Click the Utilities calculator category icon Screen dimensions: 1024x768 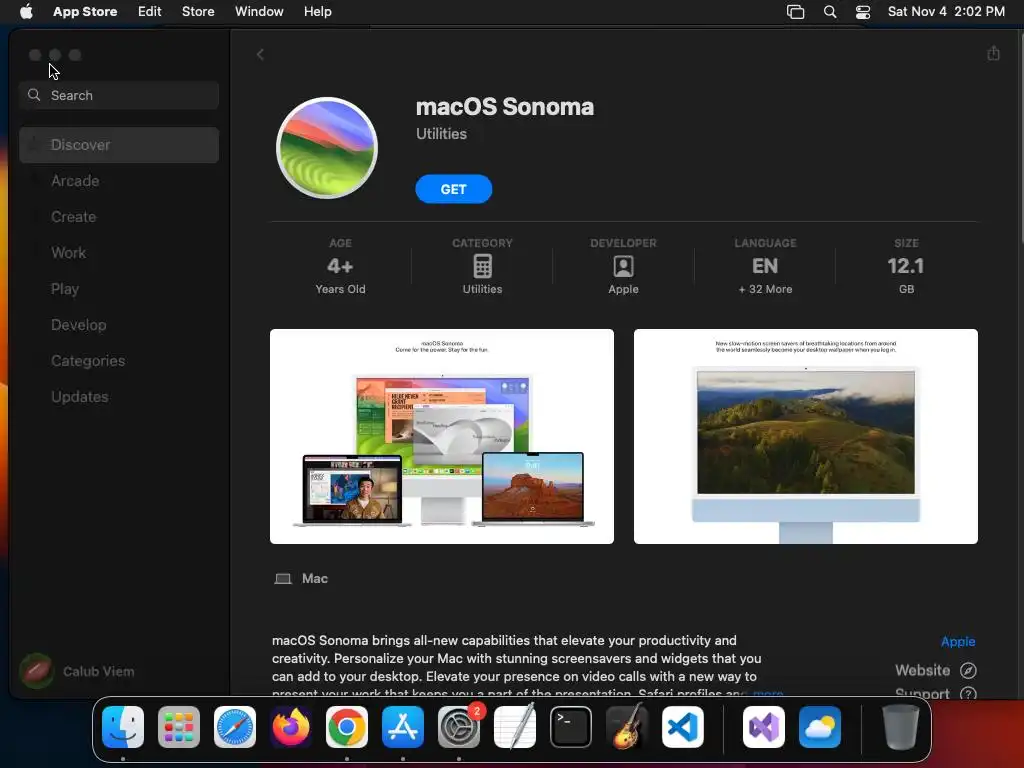coord(482,266)
